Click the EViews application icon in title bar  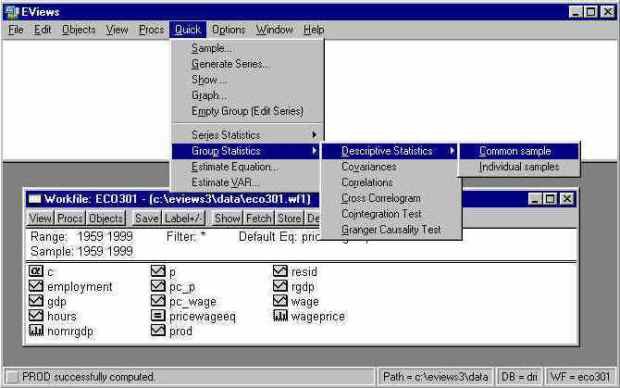coord(12,12)
